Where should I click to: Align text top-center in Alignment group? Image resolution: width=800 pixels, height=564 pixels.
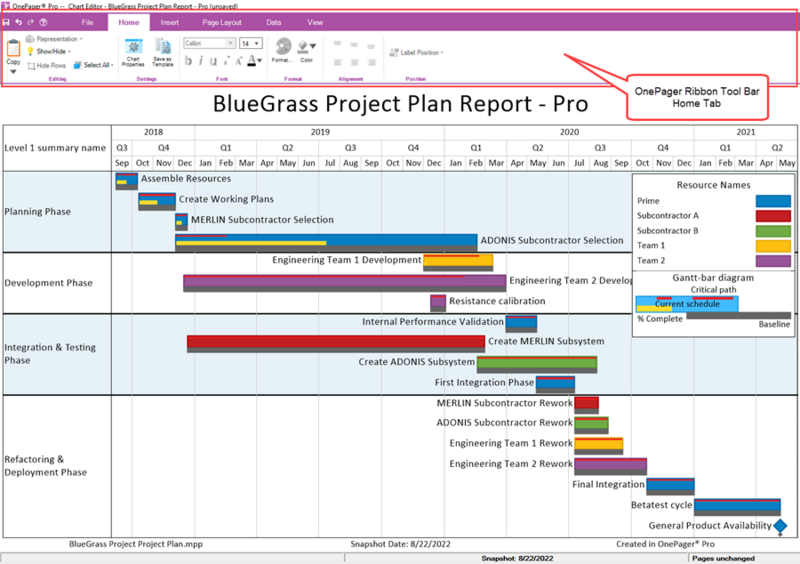pyautogui.click(x=354, y=45)
